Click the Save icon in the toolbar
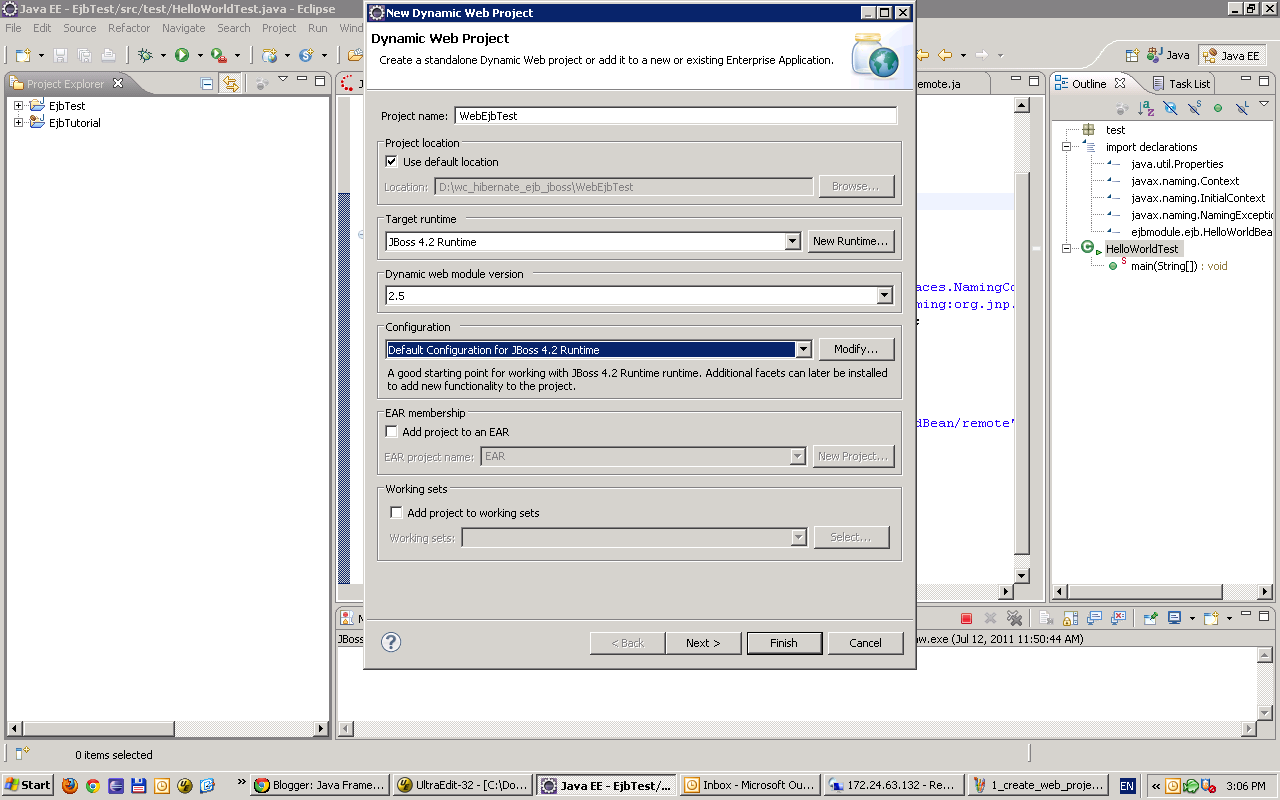1280x800 pixels. click(61, 55)
